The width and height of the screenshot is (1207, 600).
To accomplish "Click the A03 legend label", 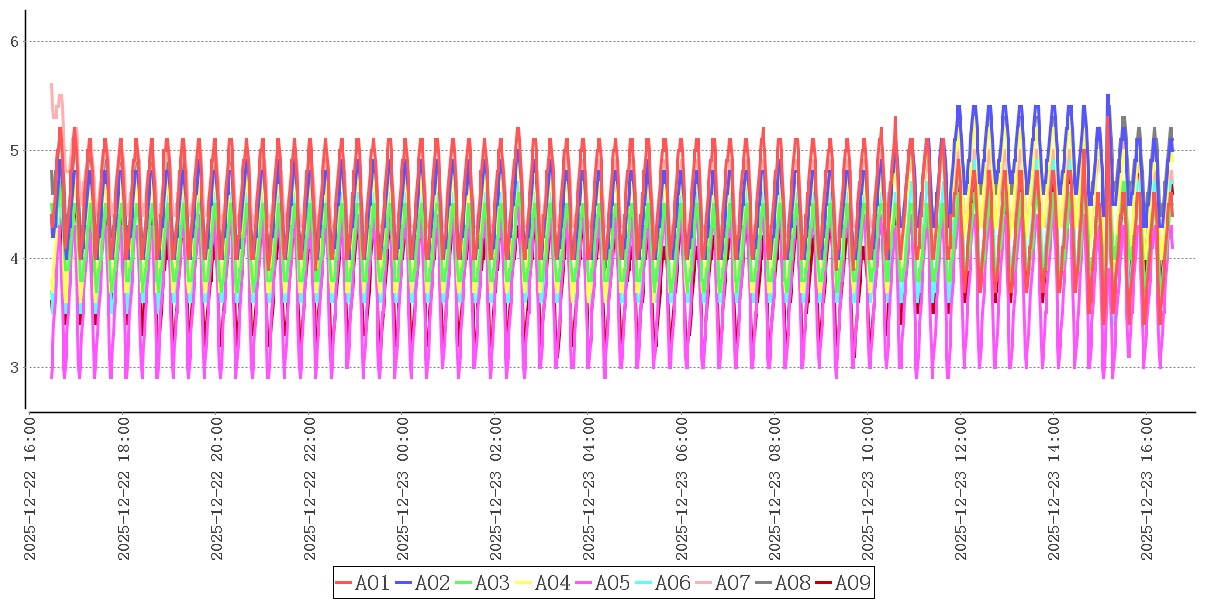I will tap(492, 583).
